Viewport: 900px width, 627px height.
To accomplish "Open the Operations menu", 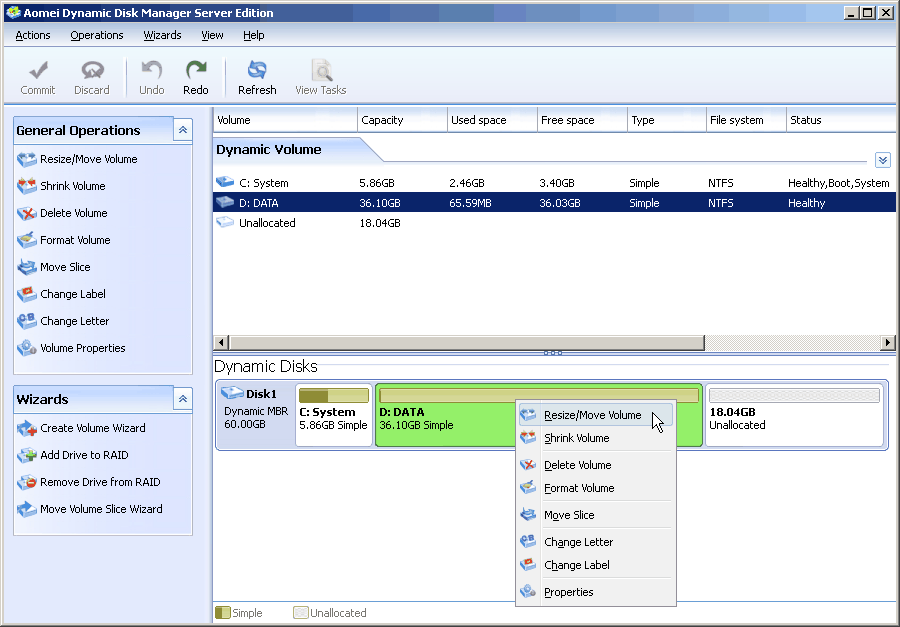I will click(97, 35).
